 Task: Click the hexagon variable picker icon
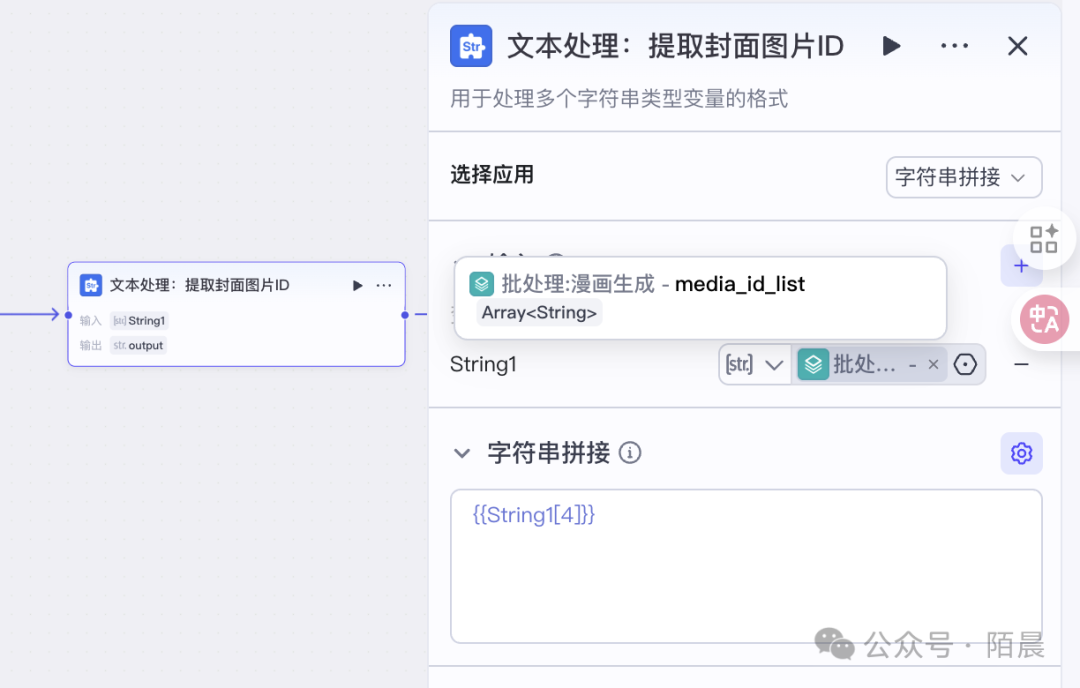965,365
